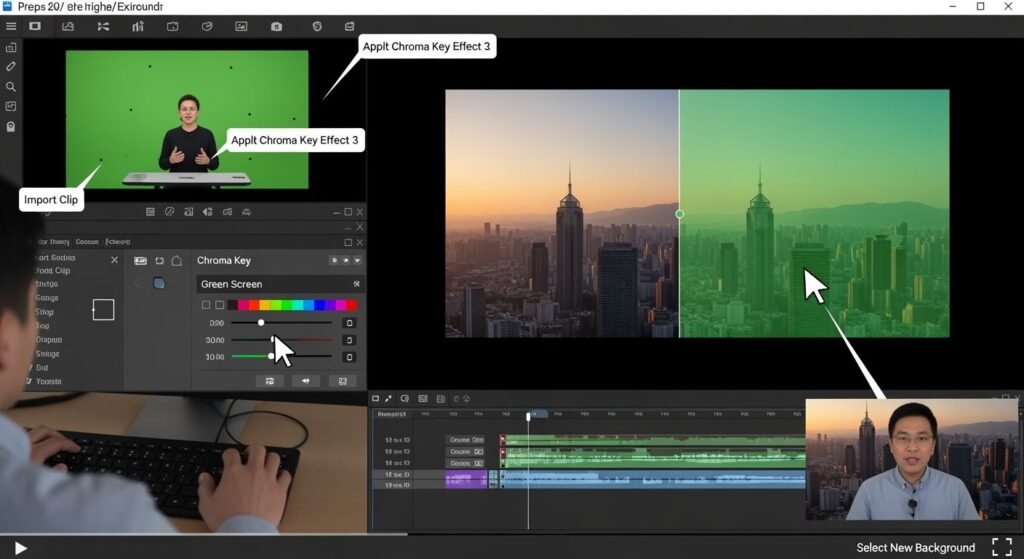The width and height of the screenshot is (1024, 559).
Task: Pick the blue swatch in color strip
Action: (321, 305)
